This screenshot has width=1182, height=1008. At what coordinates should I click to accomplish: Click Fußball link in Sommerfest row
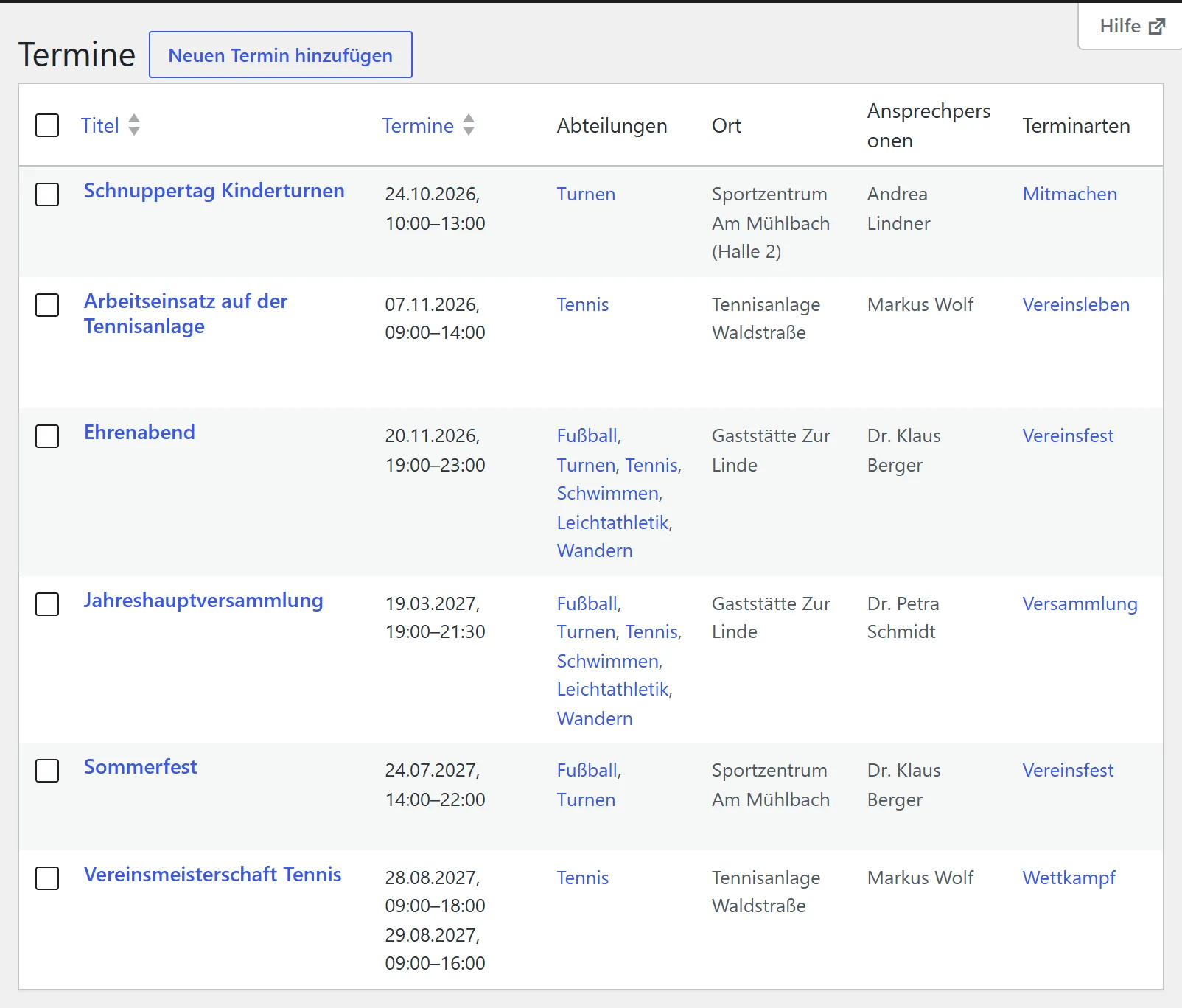tap(587, 771)
